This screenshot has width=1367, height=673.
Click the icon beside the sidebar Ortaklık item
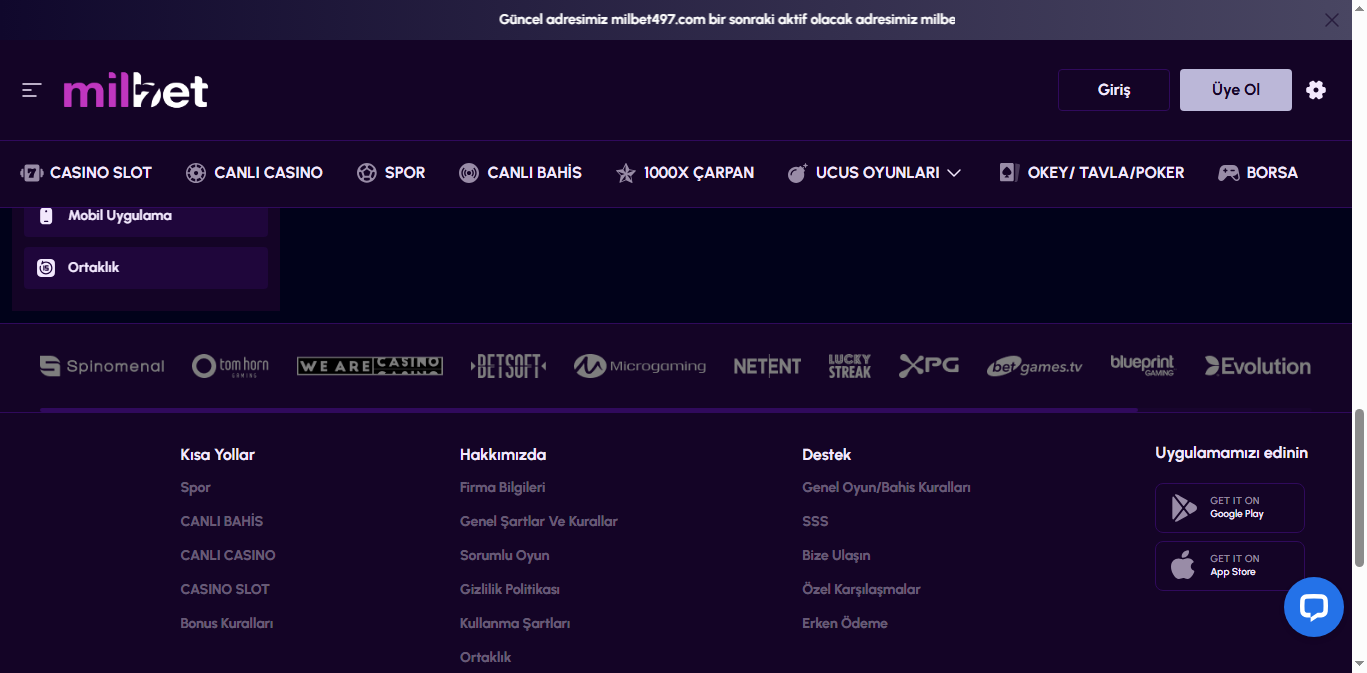tap(46, 268)
